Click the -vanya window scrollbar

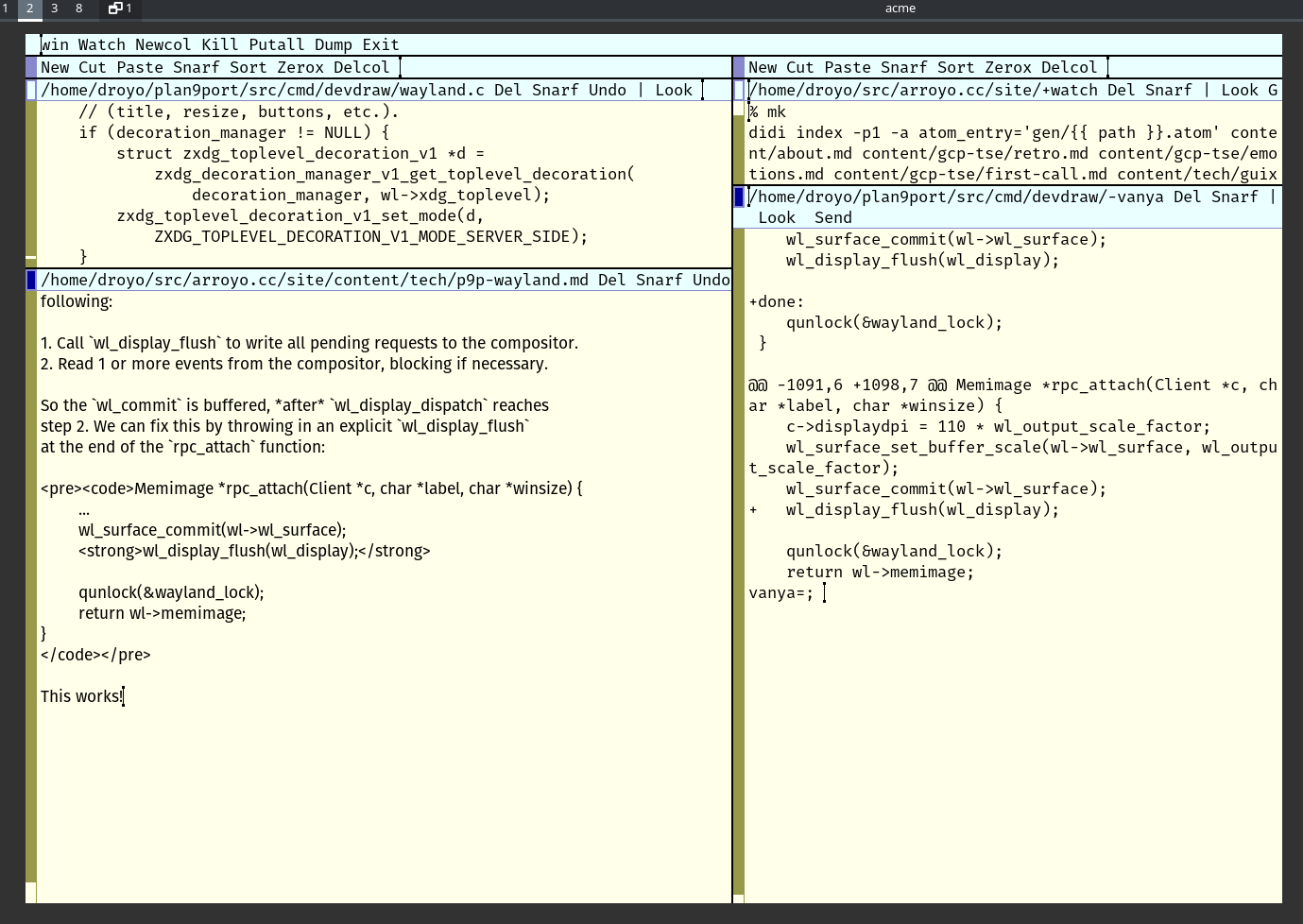pos(739,566)
